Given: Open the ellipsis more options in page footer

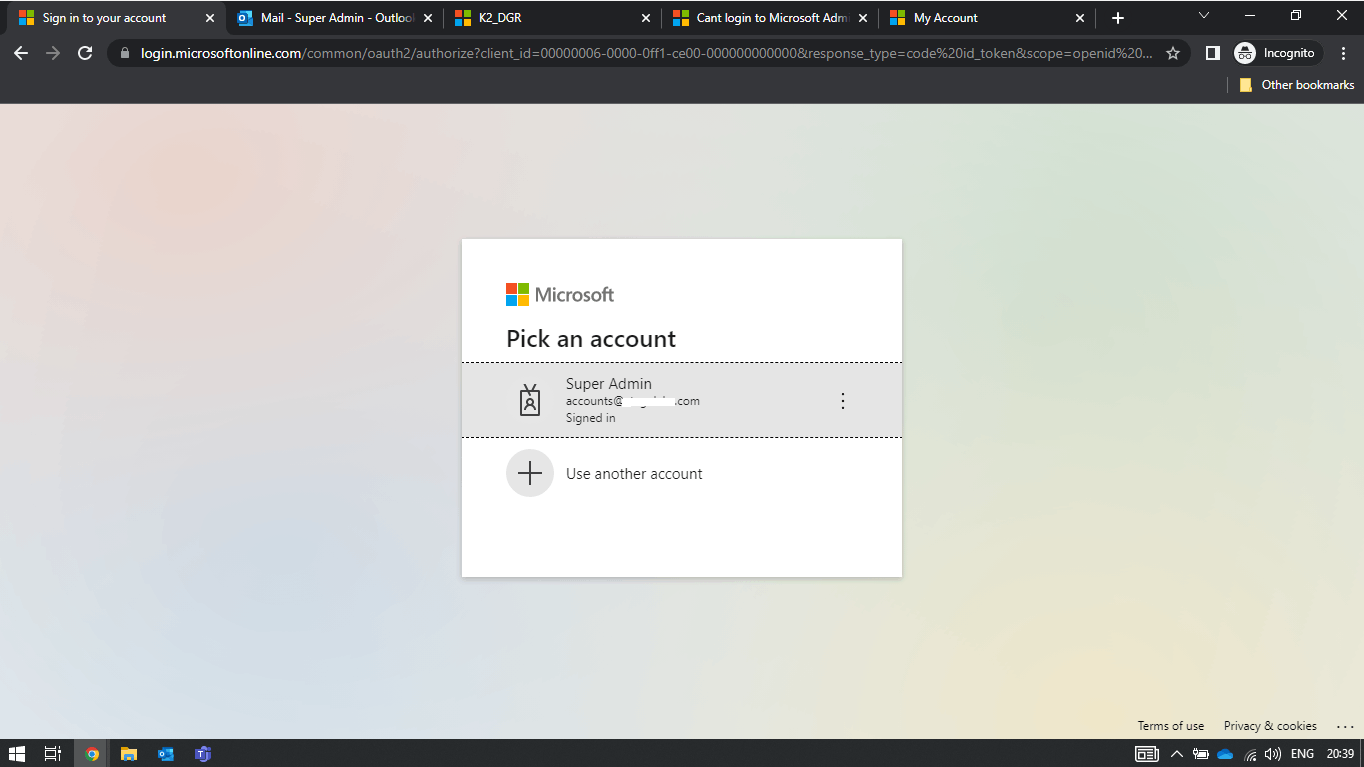Looking at the screenshot, I should 1344,726.
